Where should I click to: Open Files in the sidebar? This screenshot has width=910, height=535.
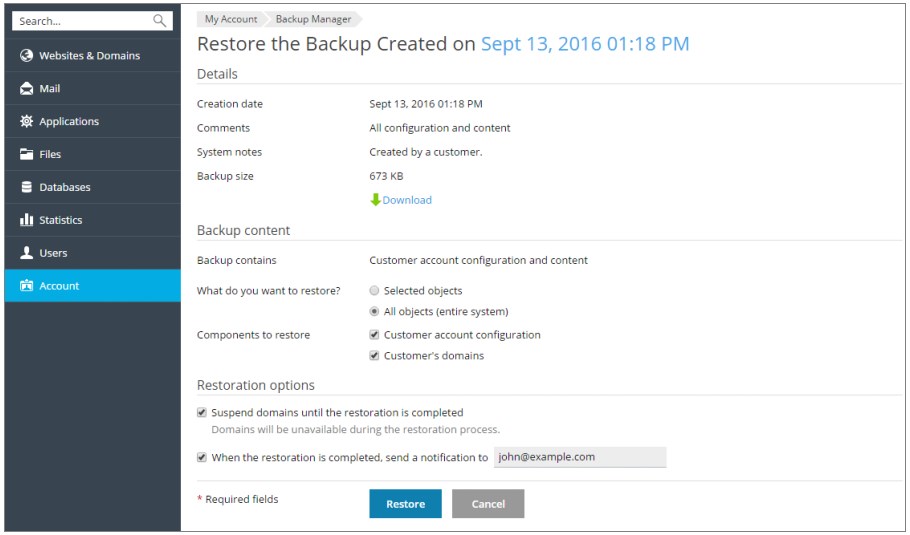[92, 154]
